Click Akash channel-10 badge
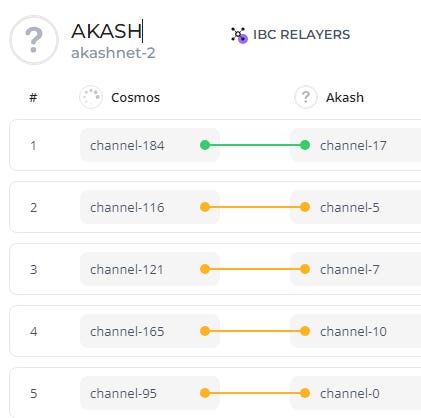 click(356, 331)
